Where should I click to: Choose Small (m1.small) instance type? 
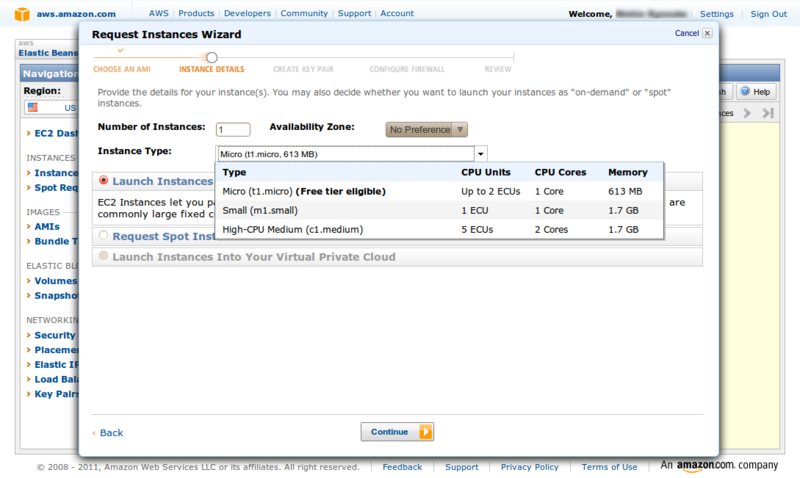(439, 210)
